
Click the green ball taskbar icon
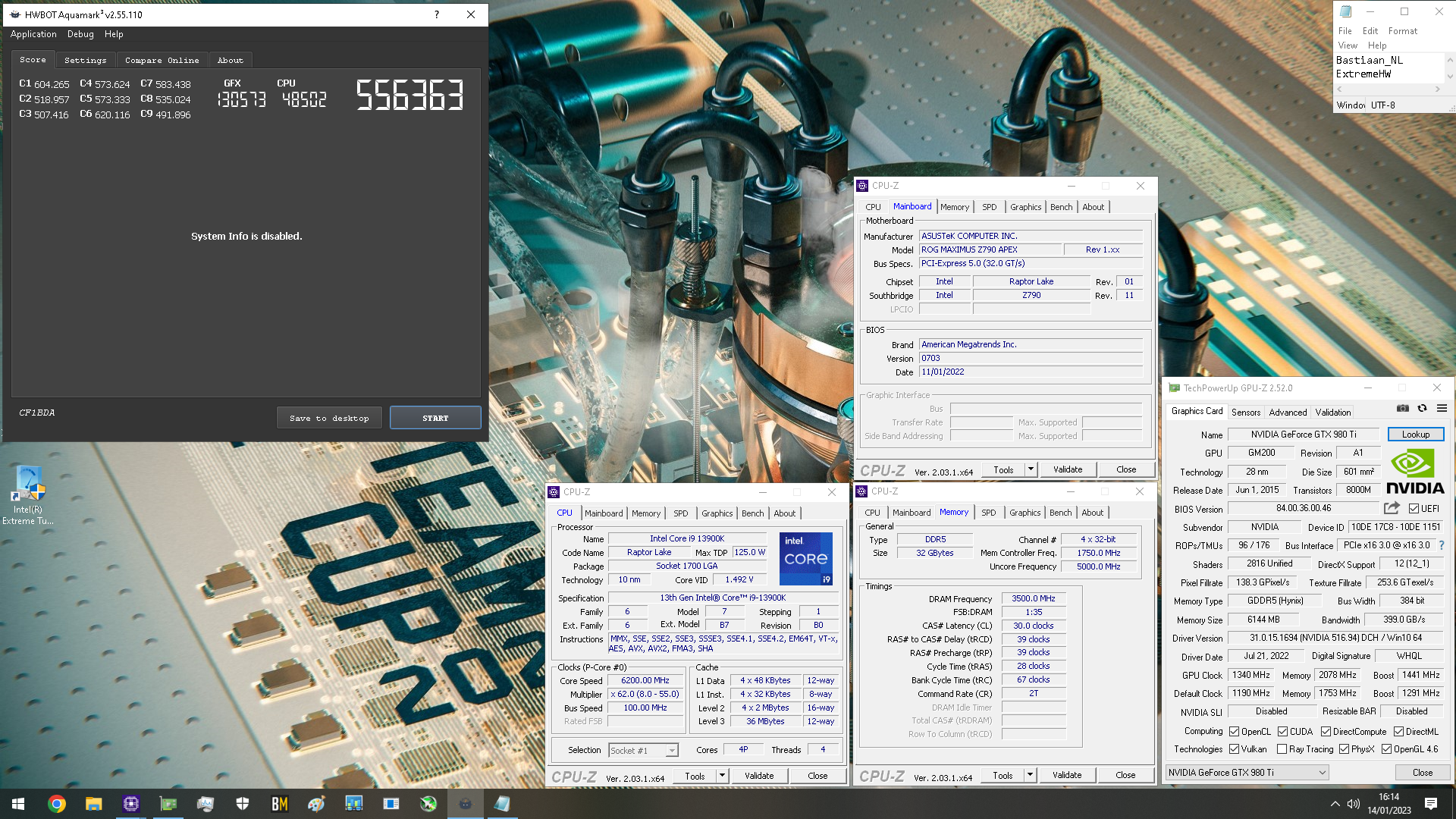click(x=428, y=804)
